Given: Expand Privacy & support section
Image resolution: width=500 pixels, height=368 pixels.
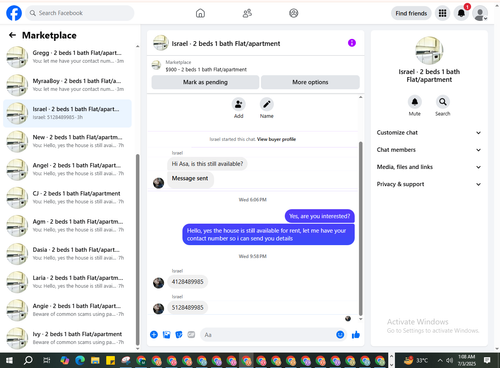Looking at the screenshot, I should (x=429, y=184).
